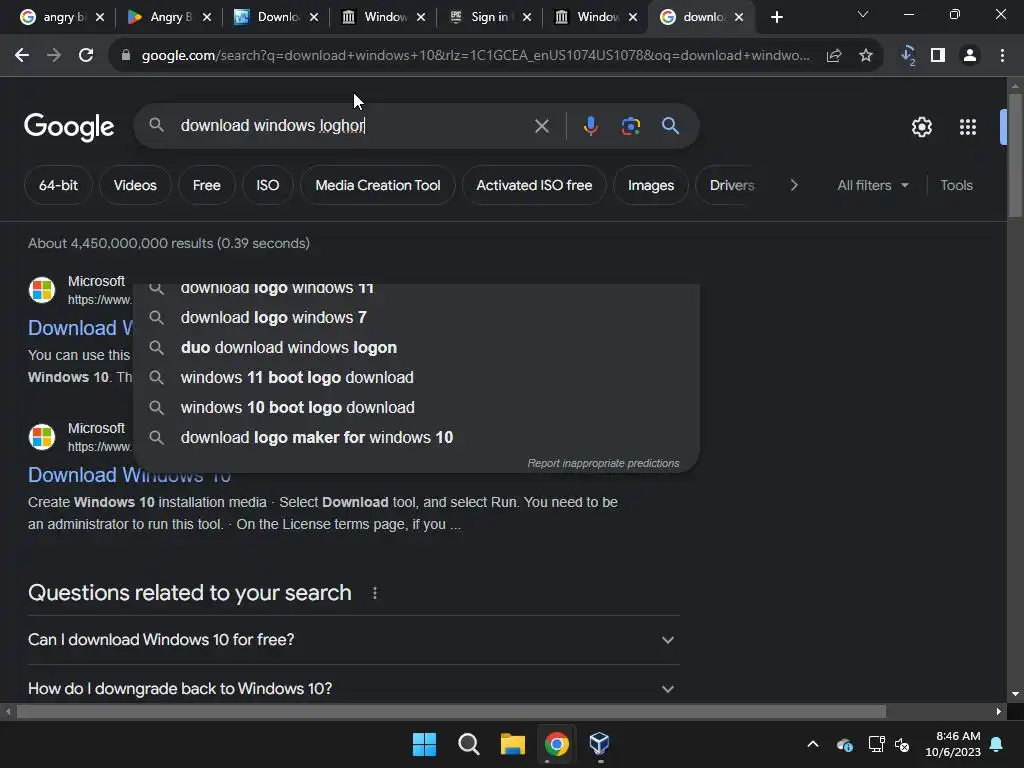Open more options beside Questions heading
The width and height of the screenshot is (1024, 768).
coord(375,593)
